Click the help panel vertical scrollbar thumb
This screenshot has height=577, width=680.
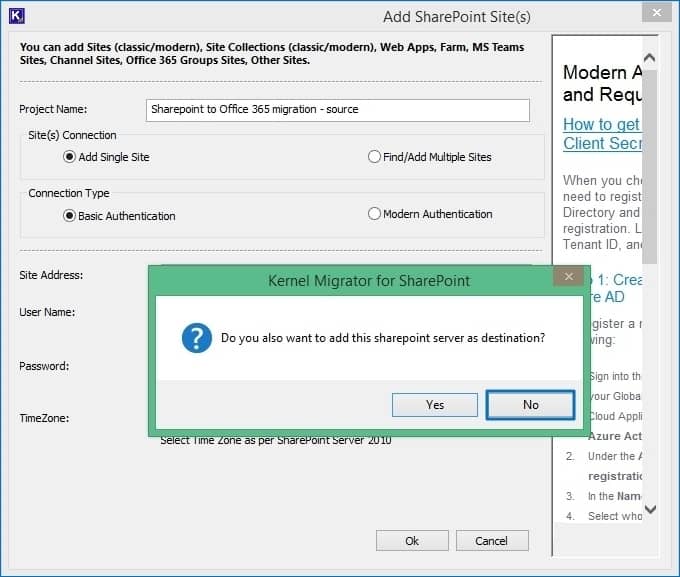(x=649, y=167)
